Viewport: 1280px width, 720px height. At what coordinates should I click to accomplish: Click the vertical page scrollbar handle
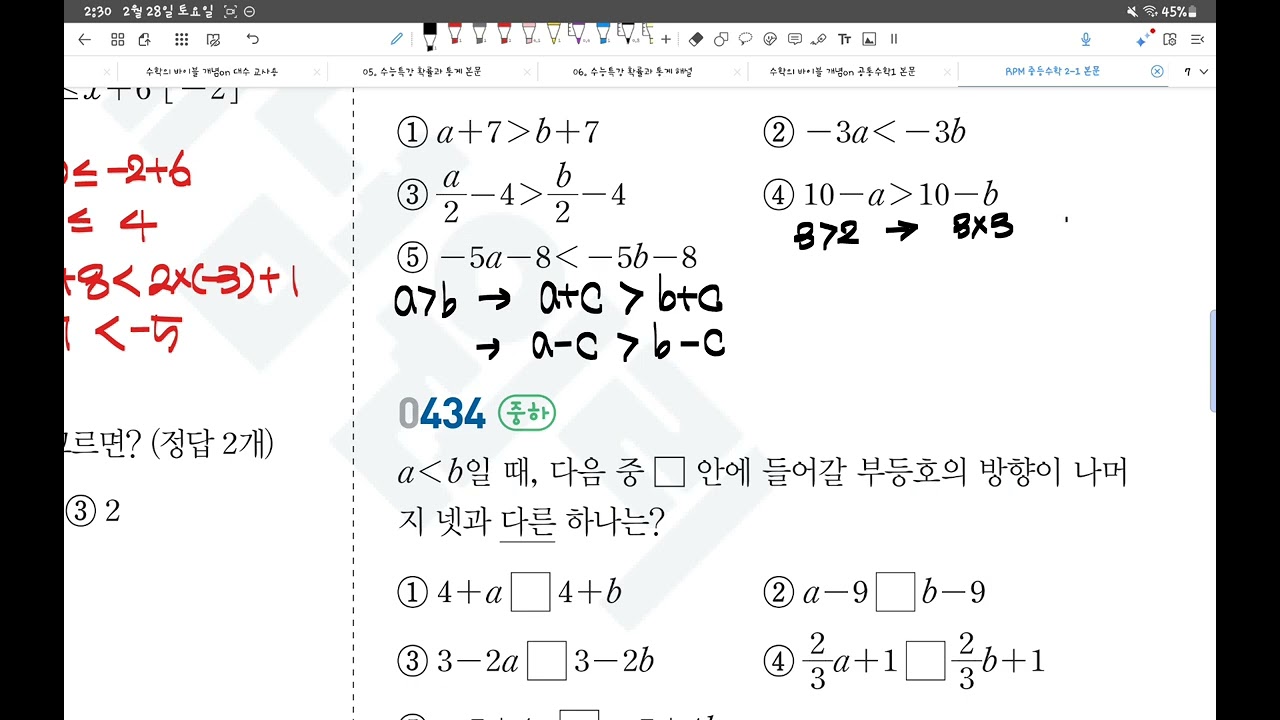point(1212,361)
